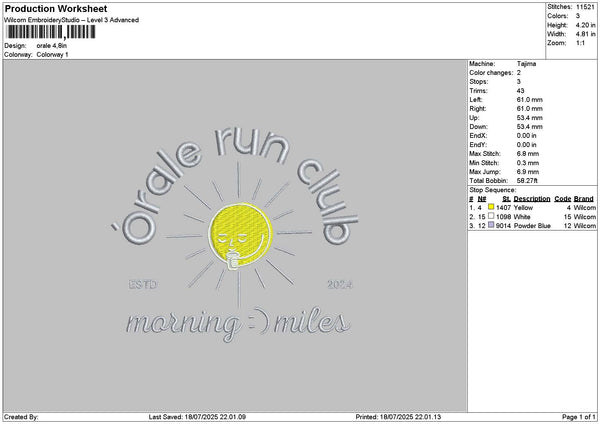Viewport: 600px width, 424px height.
Task: Click the Height value 4.20 in
Action: 585,25
